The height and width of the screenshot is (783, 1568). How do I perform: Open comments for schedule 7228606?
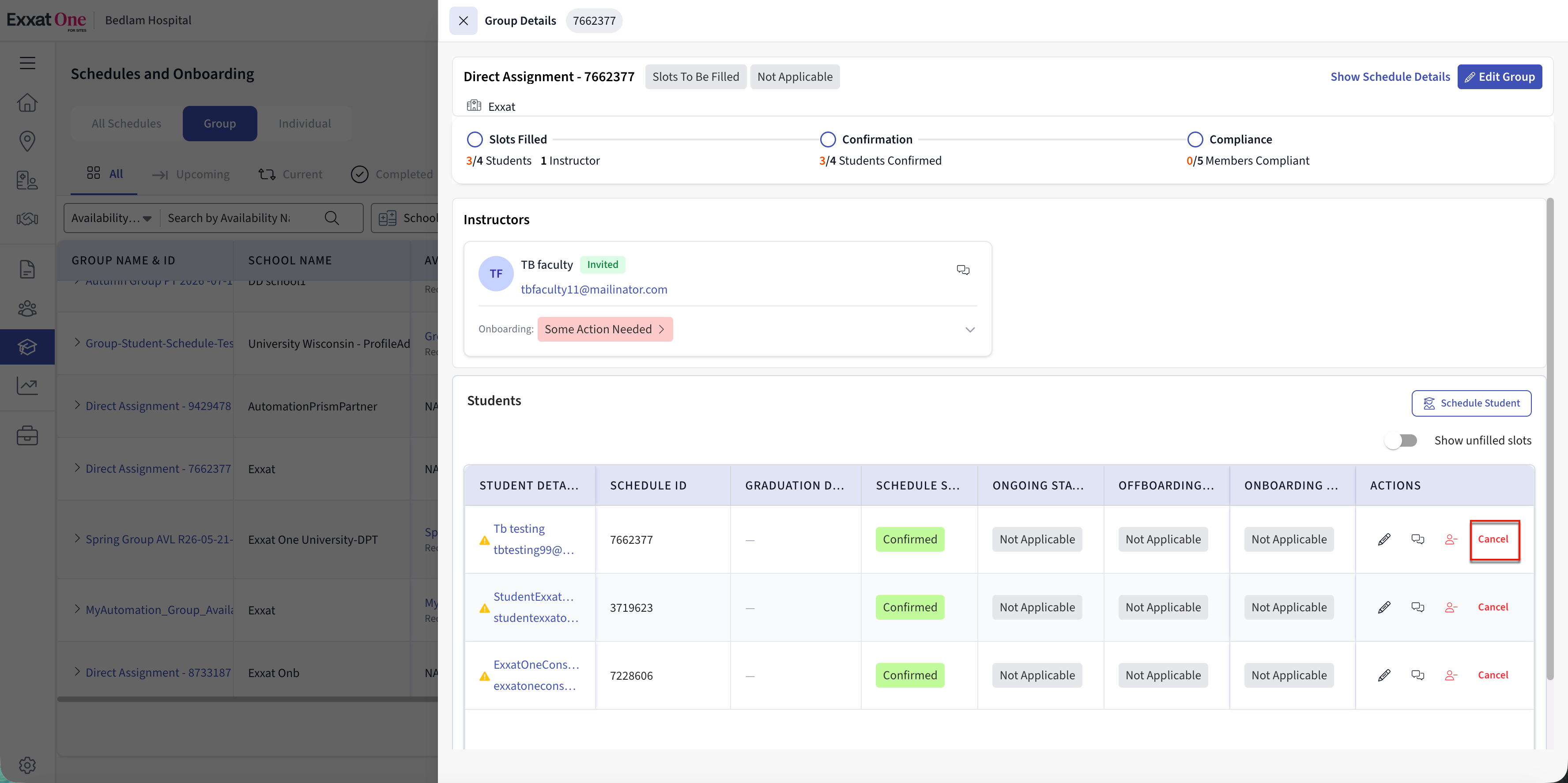pyautogui.click(x=1417, y=675)
